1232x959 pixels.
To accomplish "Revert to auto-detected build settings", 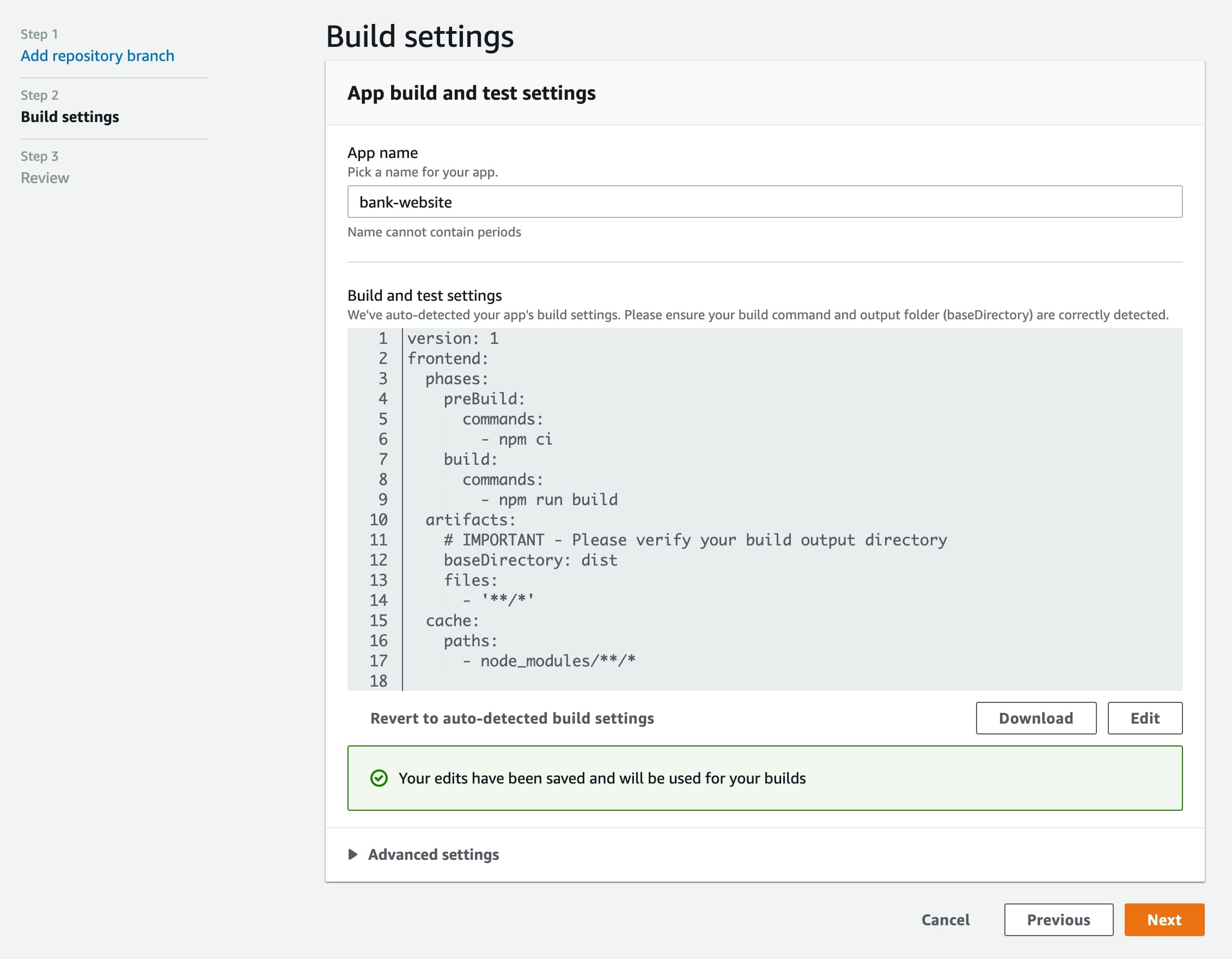I will pos(511,718).
